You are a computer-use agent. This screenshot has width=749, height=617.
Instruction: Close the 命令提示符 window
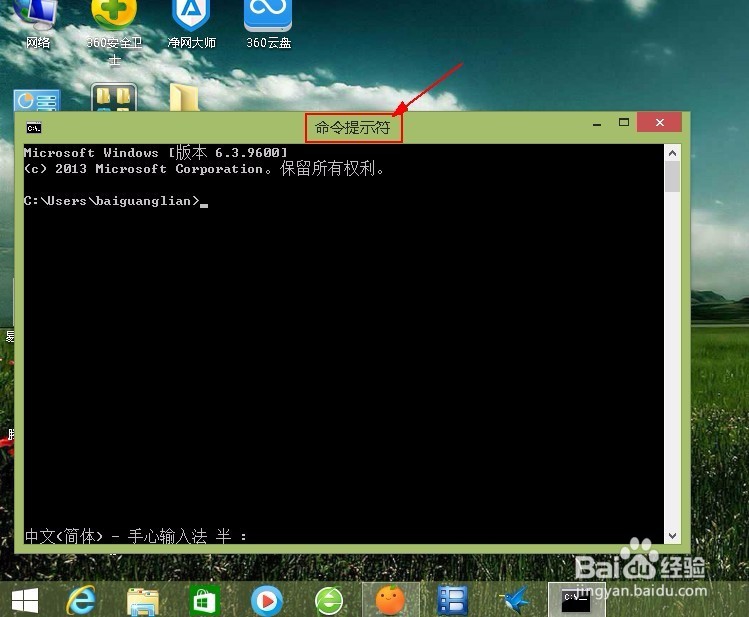tap(660, 122)
